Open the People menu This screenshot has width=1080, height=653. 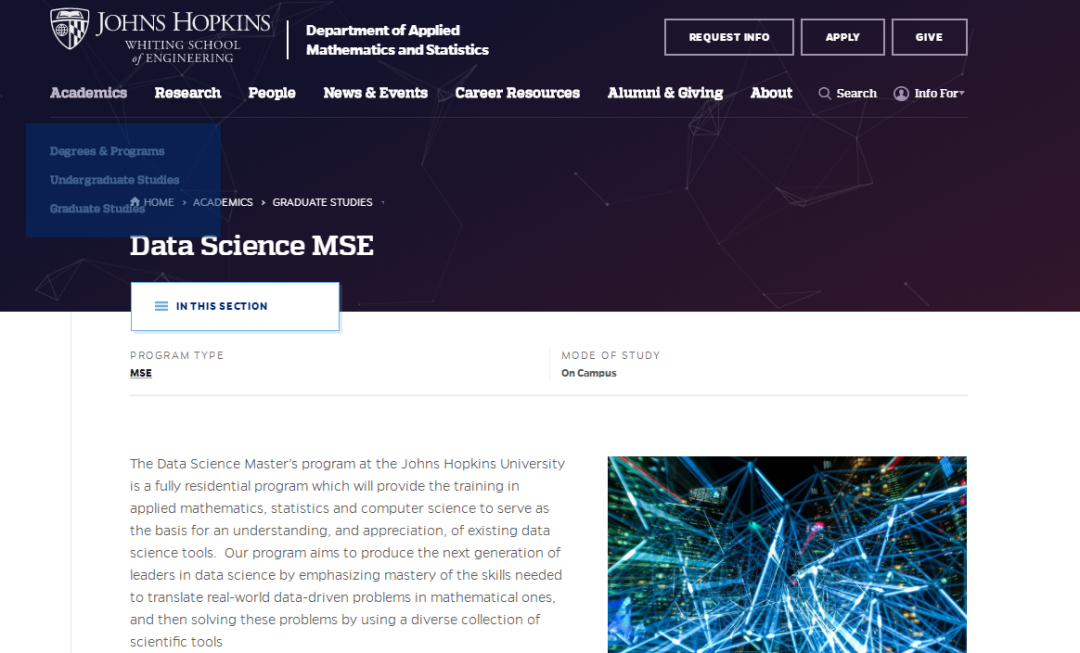(272, 93)
